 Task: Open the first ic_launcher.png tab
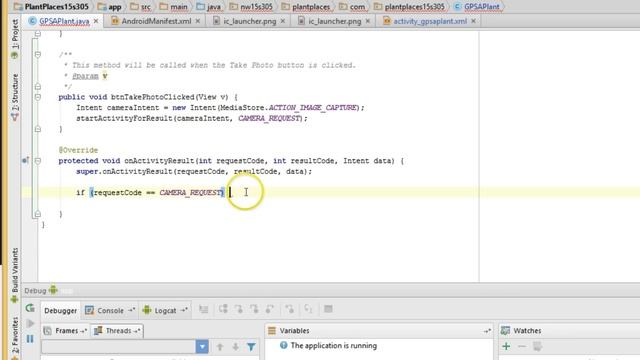click(x=249, y=21)
